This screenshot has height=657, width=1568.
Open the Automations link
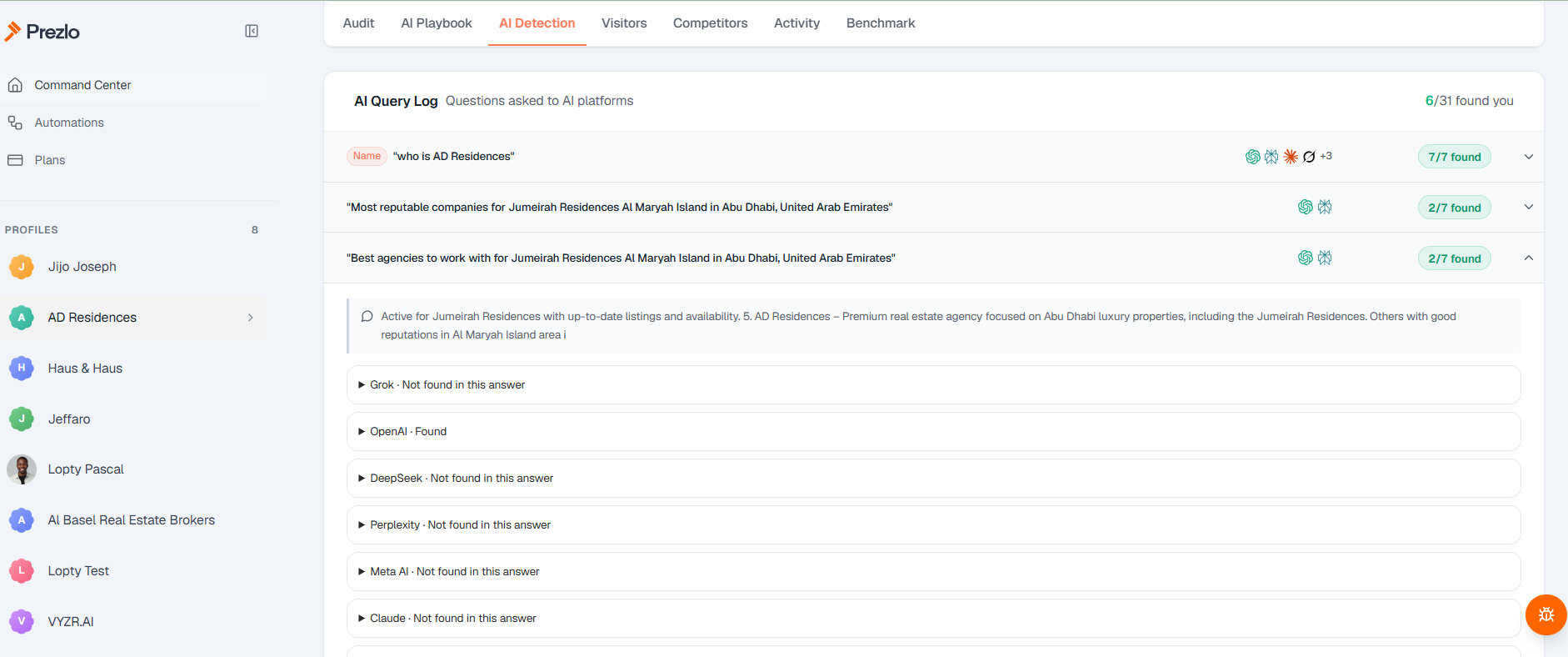coord(69,123)
